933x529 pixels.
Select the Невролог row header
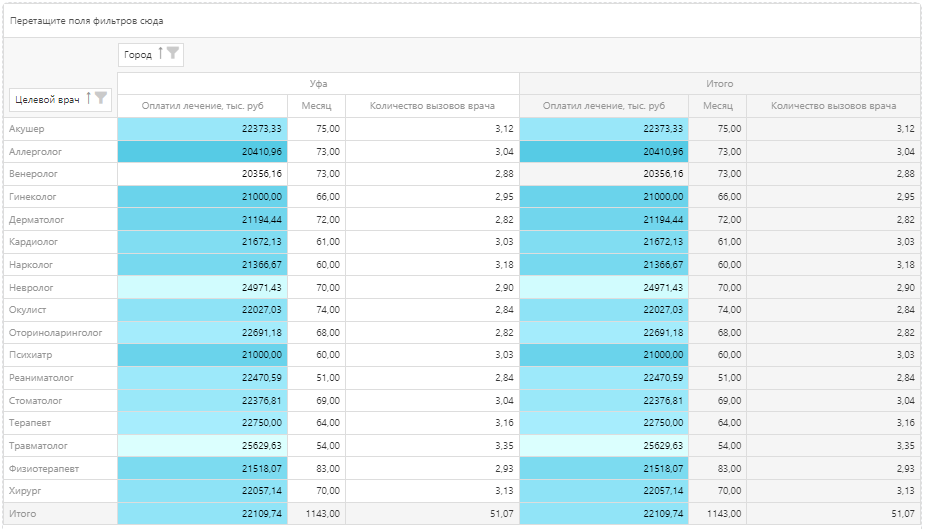tap(30, 288)
